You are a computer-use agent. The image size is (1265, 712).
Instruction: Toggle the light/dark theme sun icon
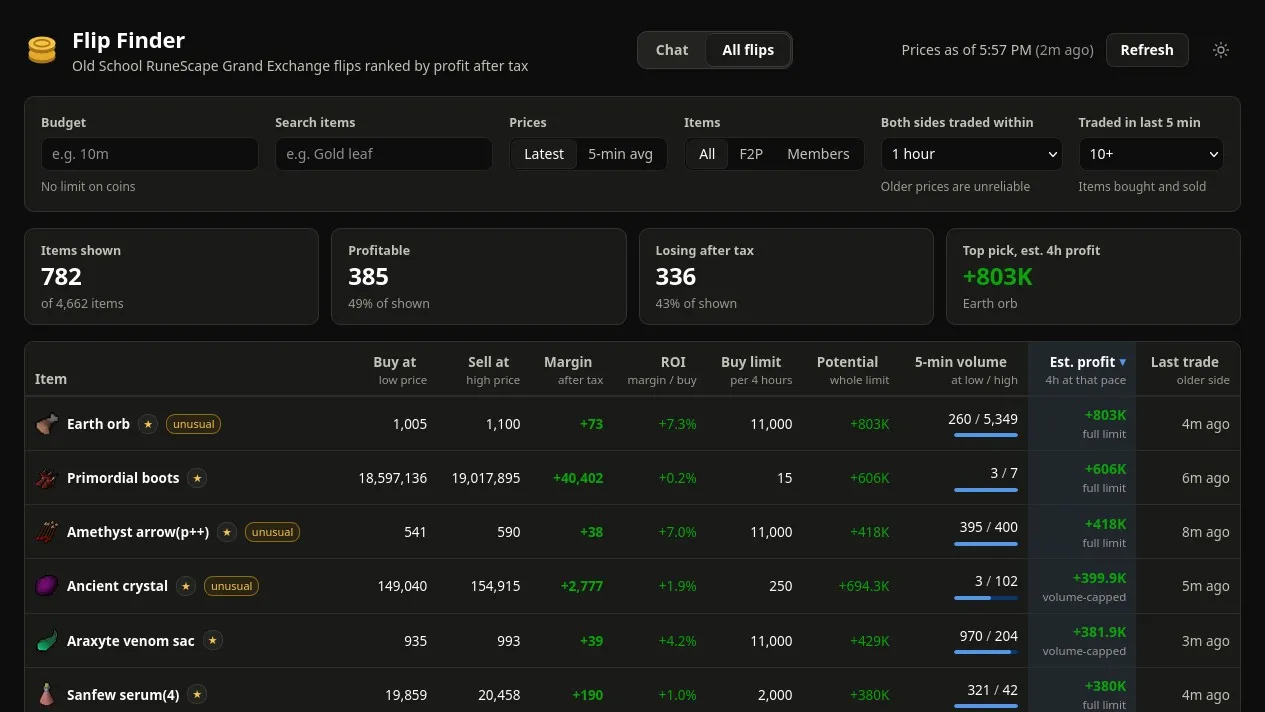click(1221, 50)
